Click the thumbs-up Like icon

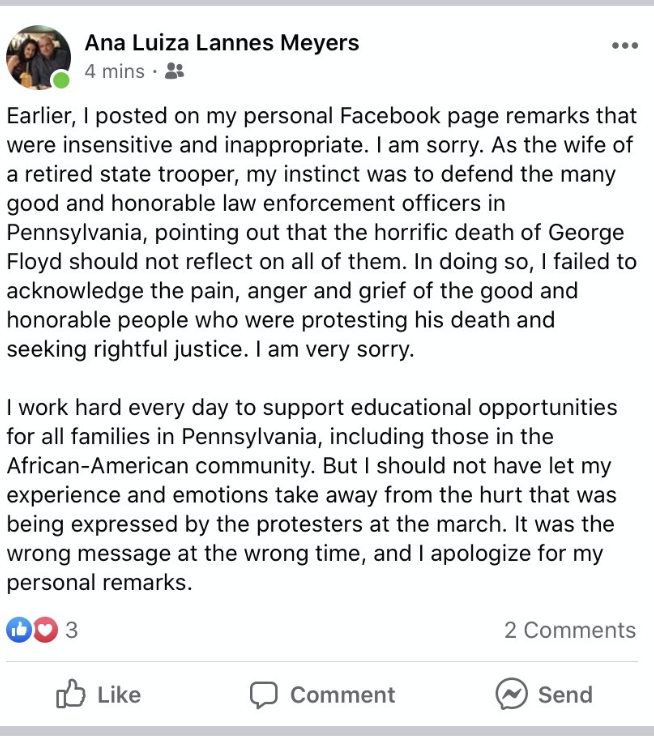point(71,693)
